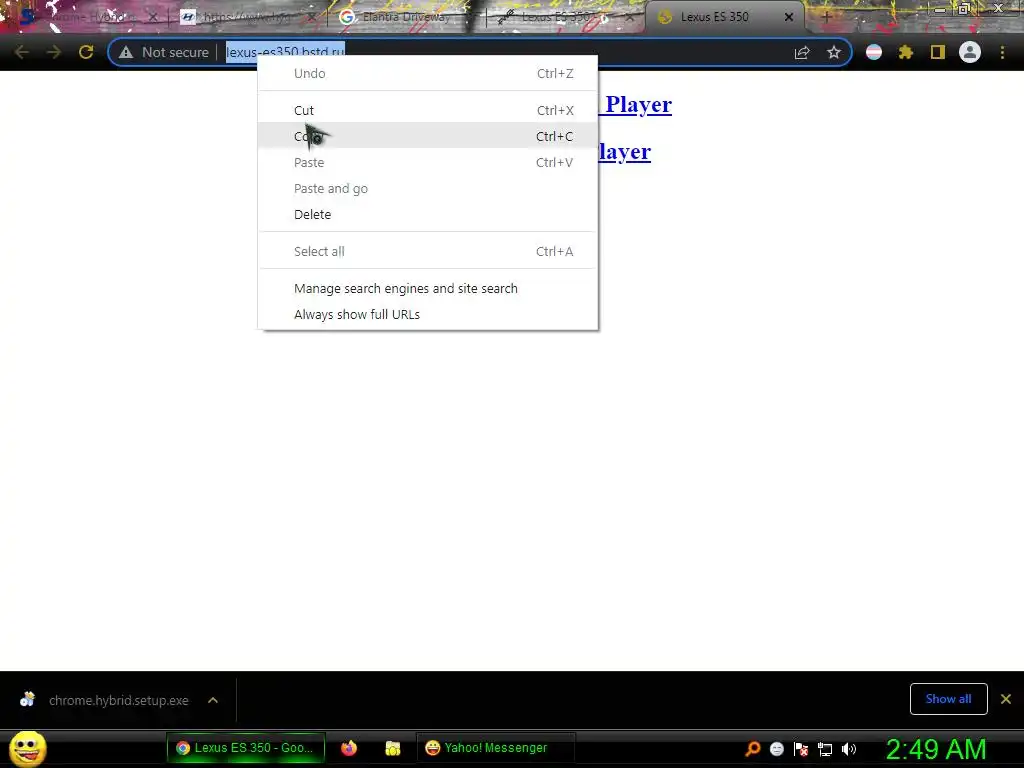Bookmark this page with the star icon
Viewport: 1024px width, 768px height.
(x=834, y=52)
